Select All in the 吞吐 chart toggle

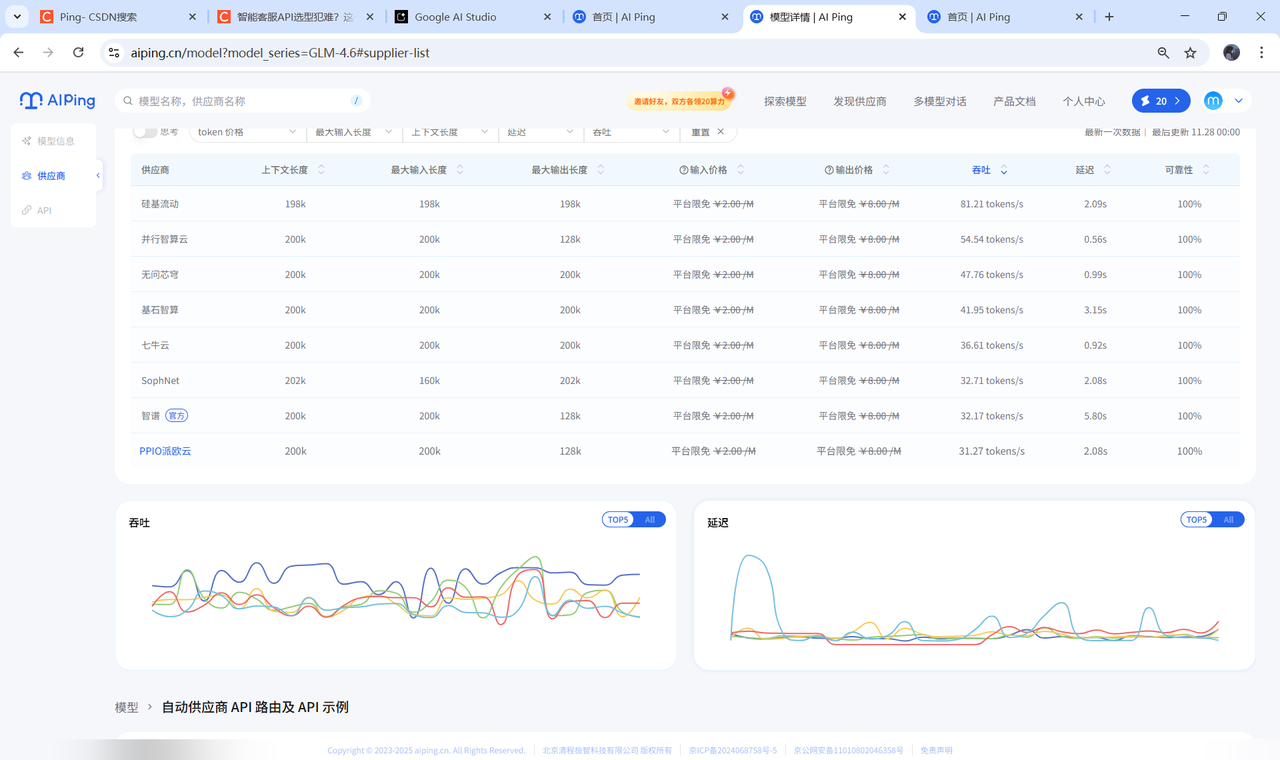(650, 520)
